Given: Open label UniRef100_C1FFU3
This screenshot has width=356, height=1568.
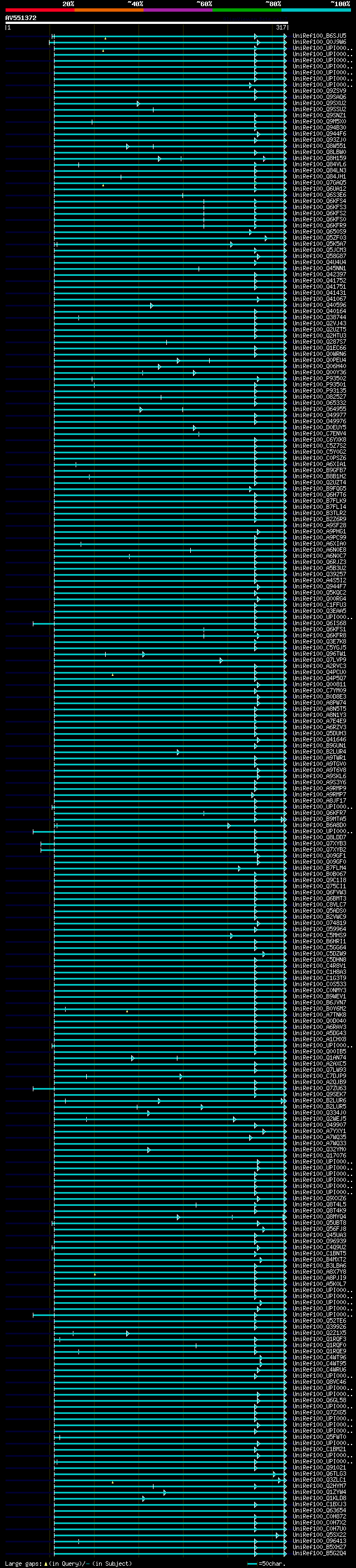Looking at the screenshot, I should point(319,605).
